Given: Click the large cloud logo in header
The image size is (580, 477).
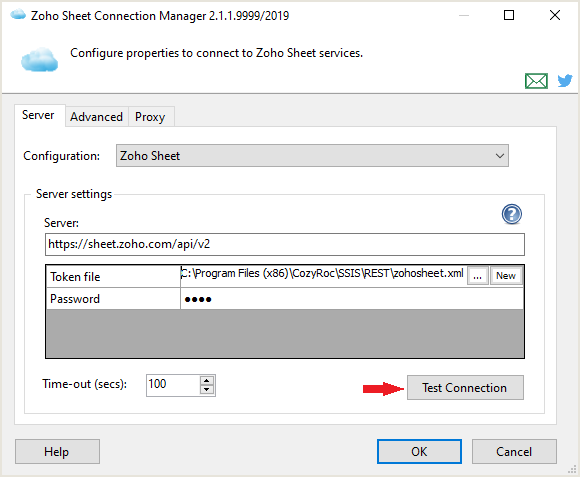Looking at the screenshot, I should pyautogui.click(x=40, y=60).
